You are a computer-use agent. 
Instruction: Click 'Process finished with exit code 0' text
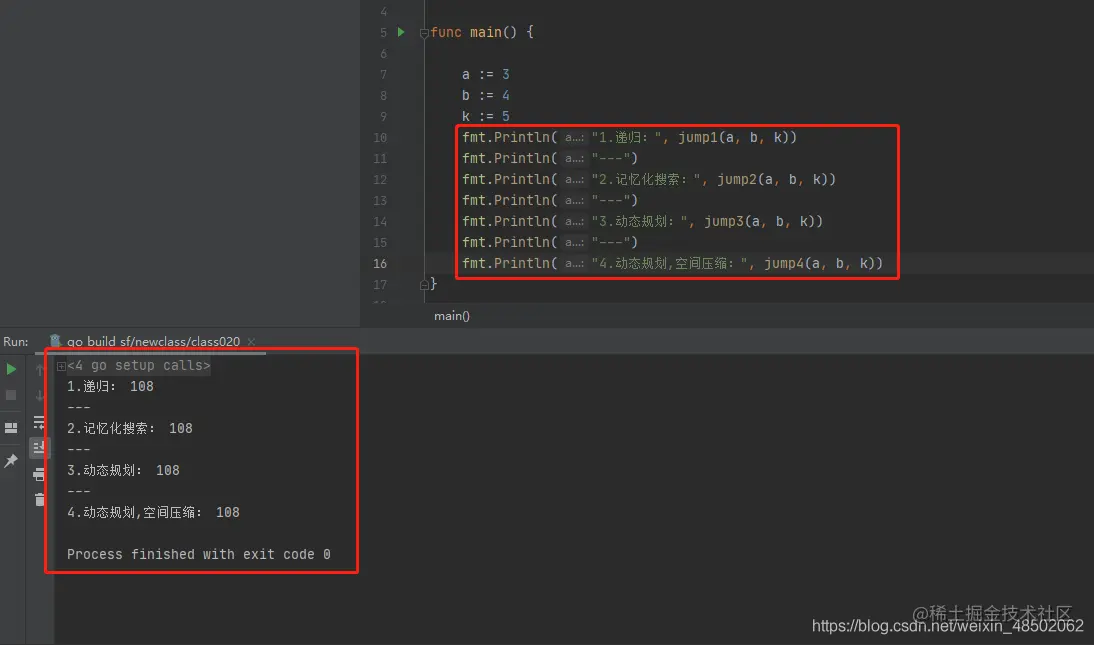click(x=199, y=554)
